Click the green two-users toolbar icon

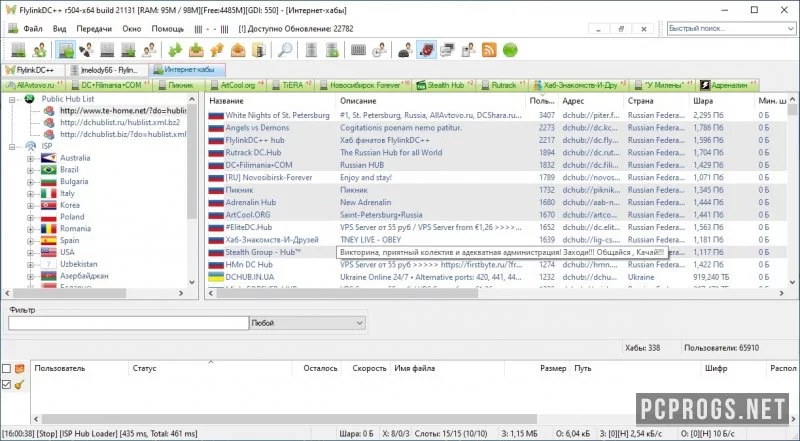point(39,50)
